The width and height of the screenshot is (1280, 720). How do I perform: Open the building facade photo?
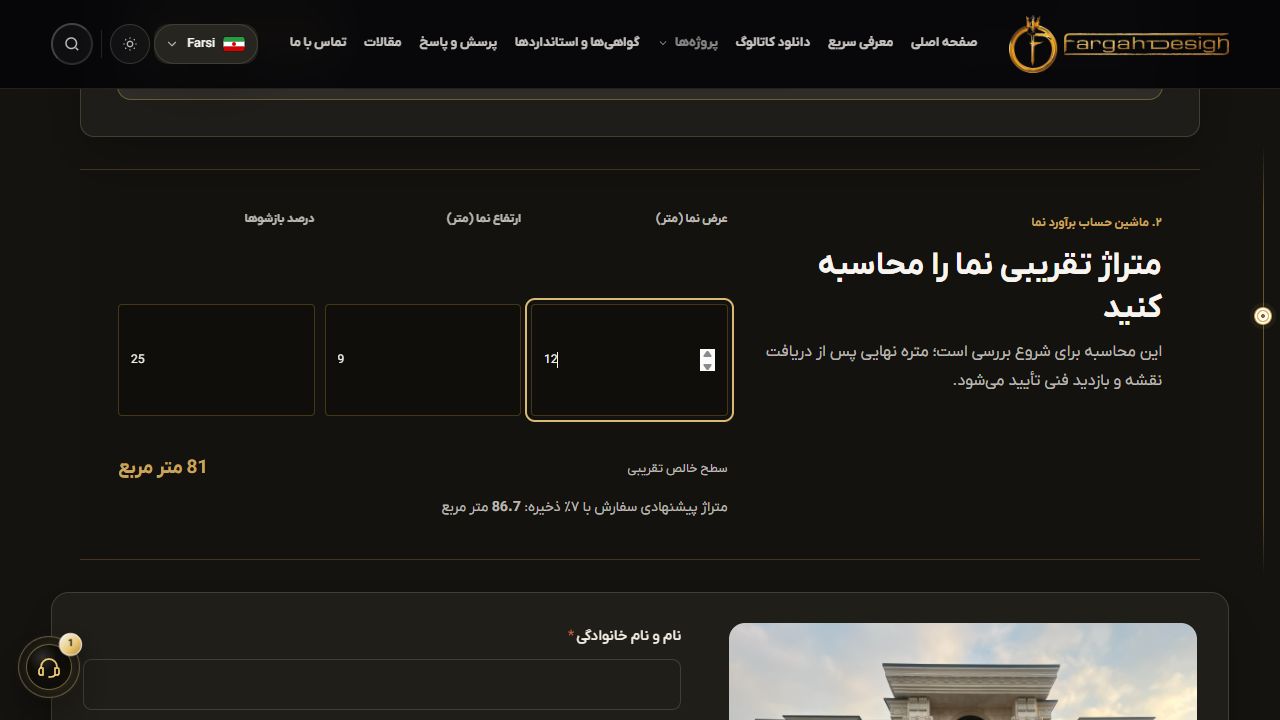(963, 671)
